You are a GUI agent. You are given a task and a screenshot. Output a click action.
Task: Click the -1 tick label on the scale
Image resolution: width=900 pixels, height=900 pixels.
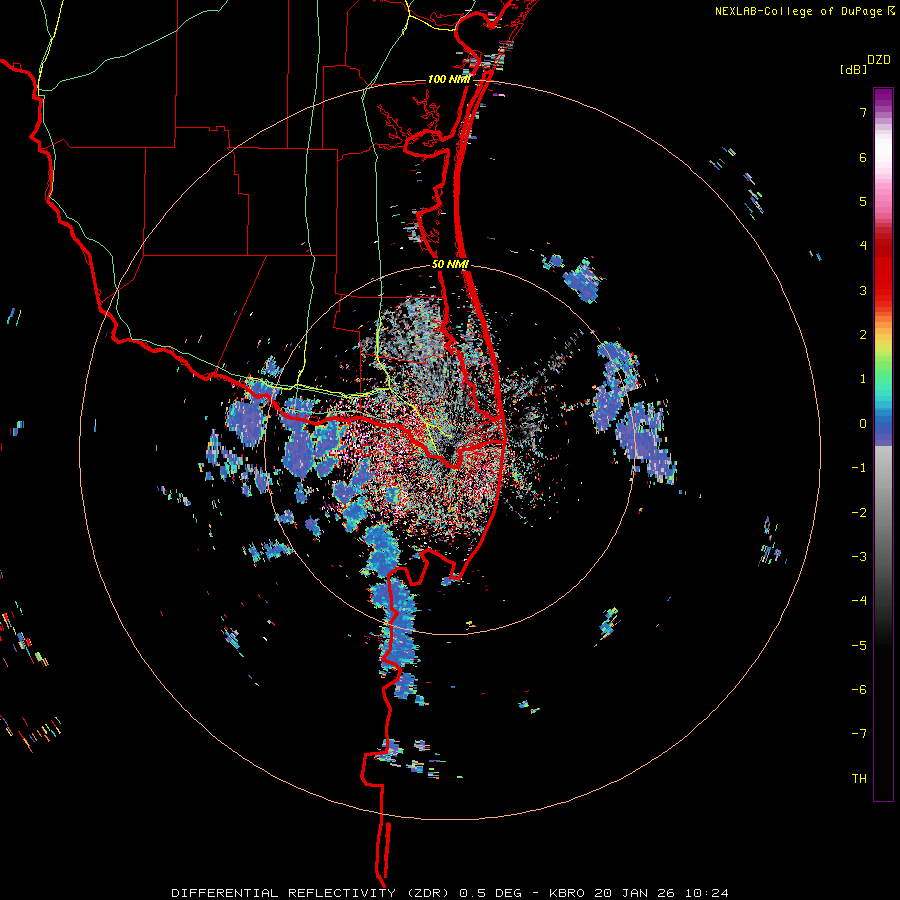[859, 468]
